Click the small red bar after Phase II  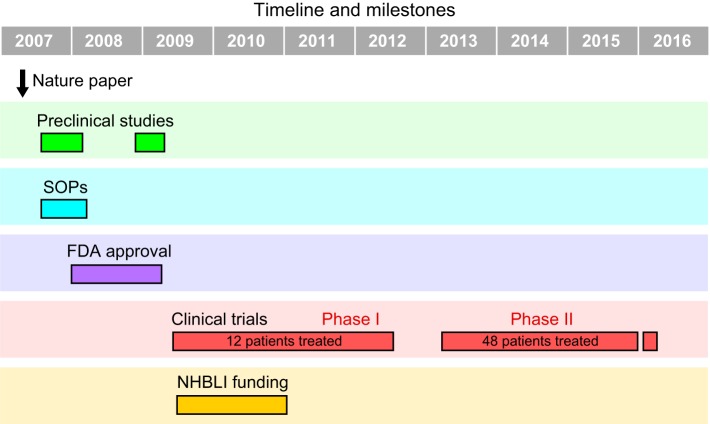(650, 341)
